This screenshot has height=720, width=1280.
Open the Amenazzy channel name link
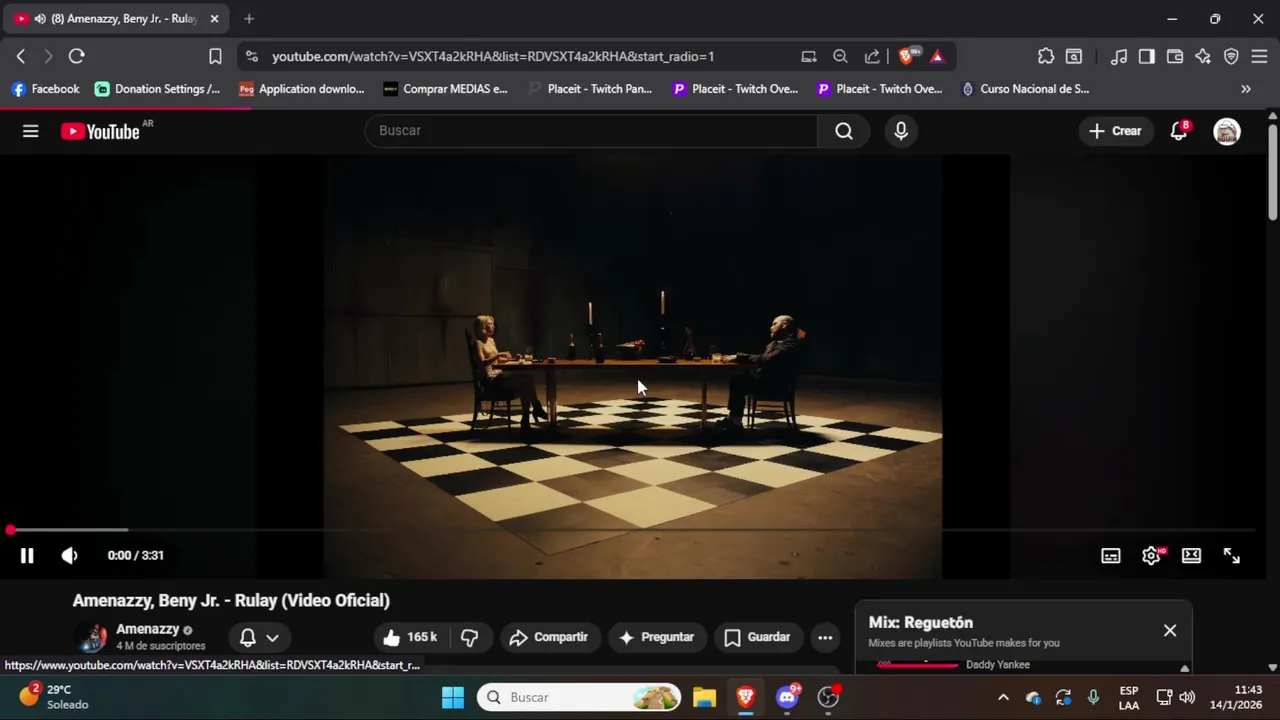click(148, 629)
